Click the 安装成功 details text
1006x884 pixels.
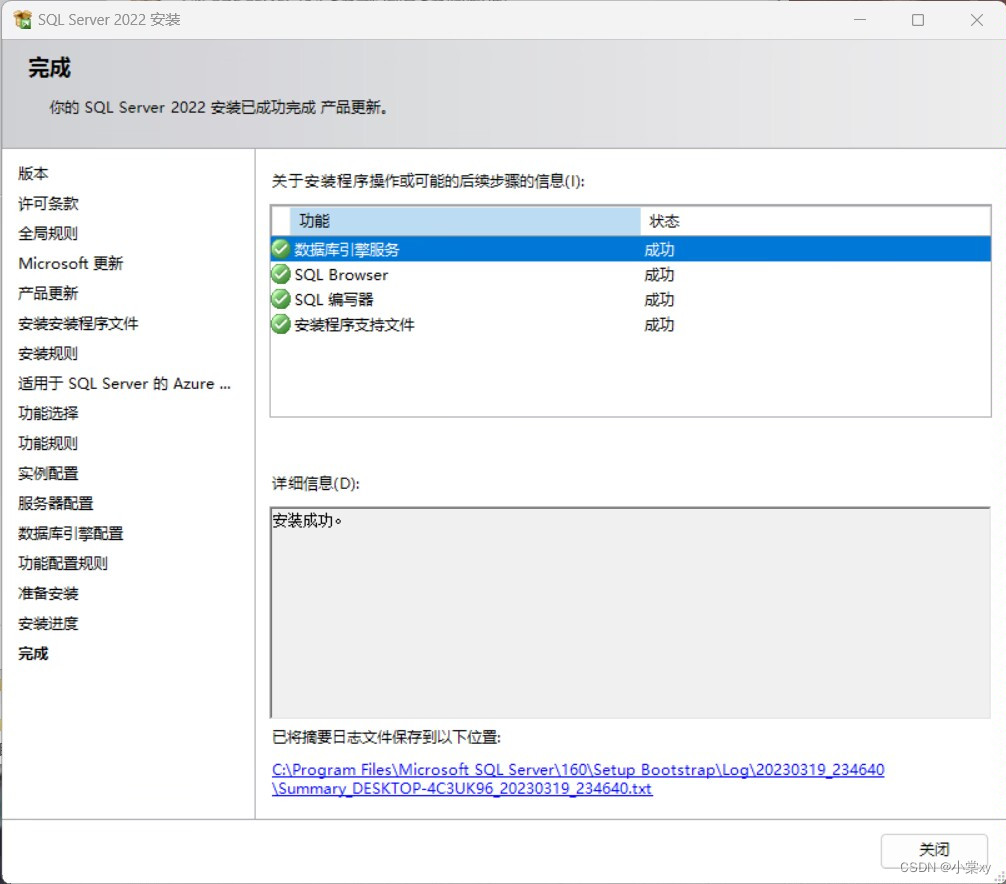point(307,520)
